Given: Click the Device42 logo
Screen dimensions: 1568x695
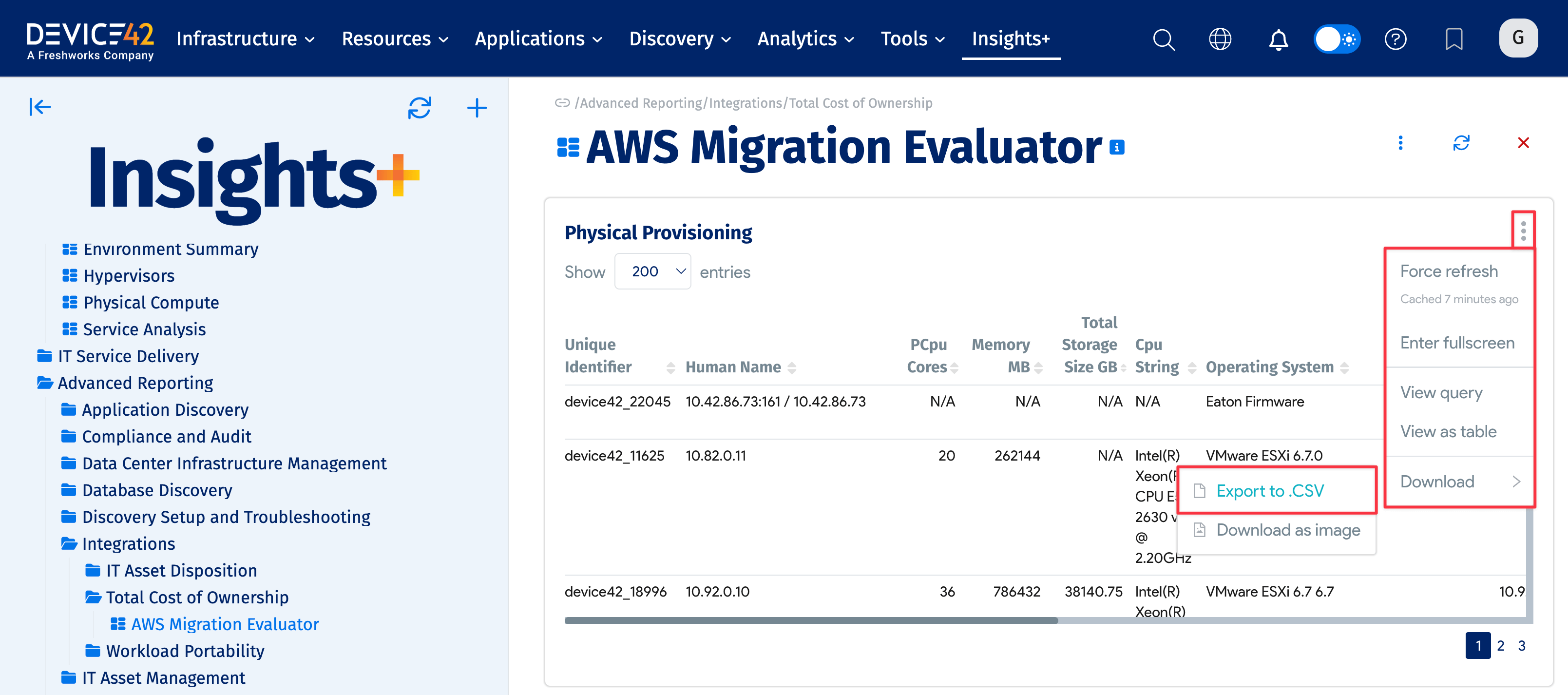Looking at the screenshot, I should (x=90, y=41).
